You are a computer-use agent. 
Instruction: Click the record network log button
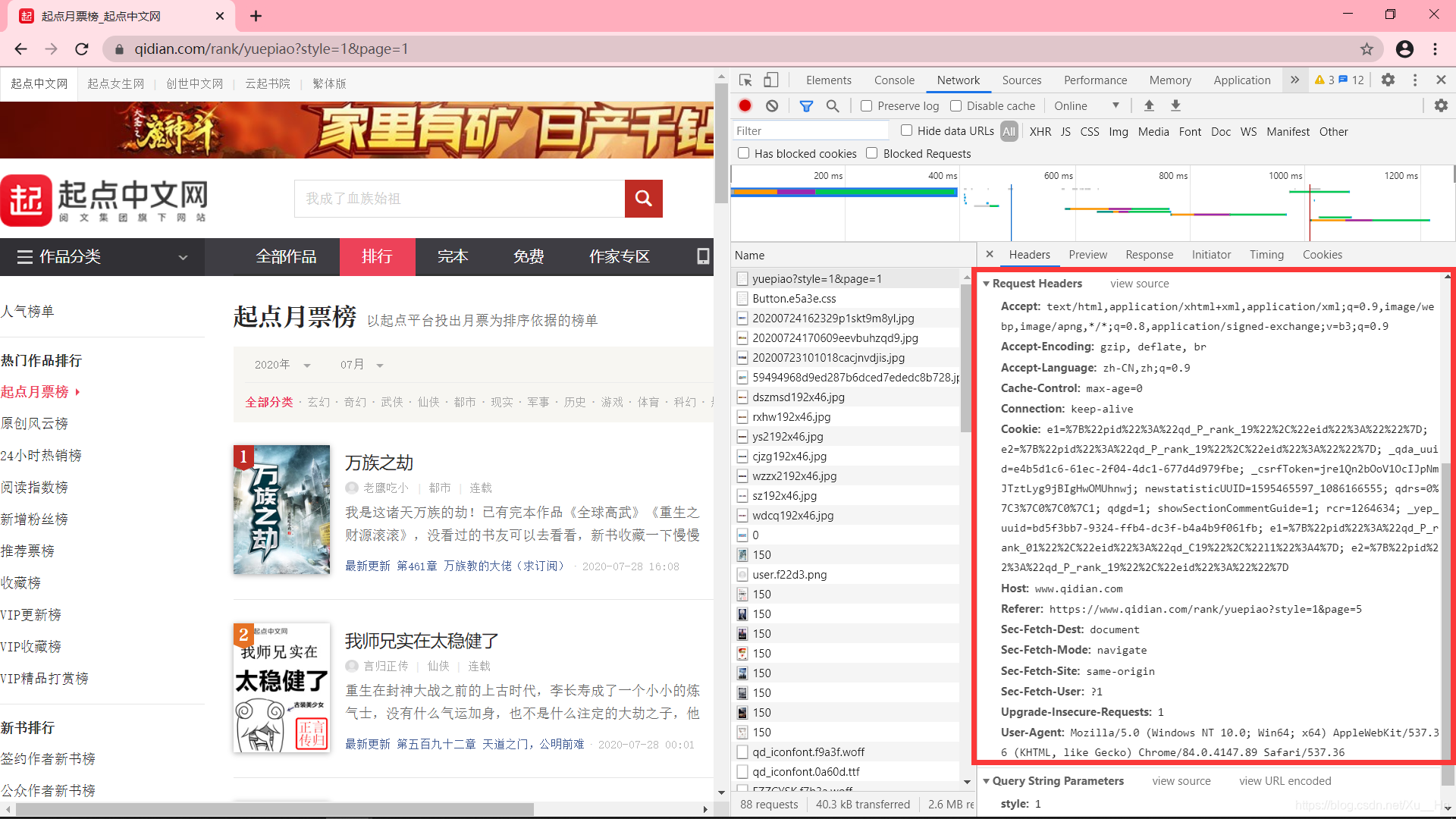(745, 106)
